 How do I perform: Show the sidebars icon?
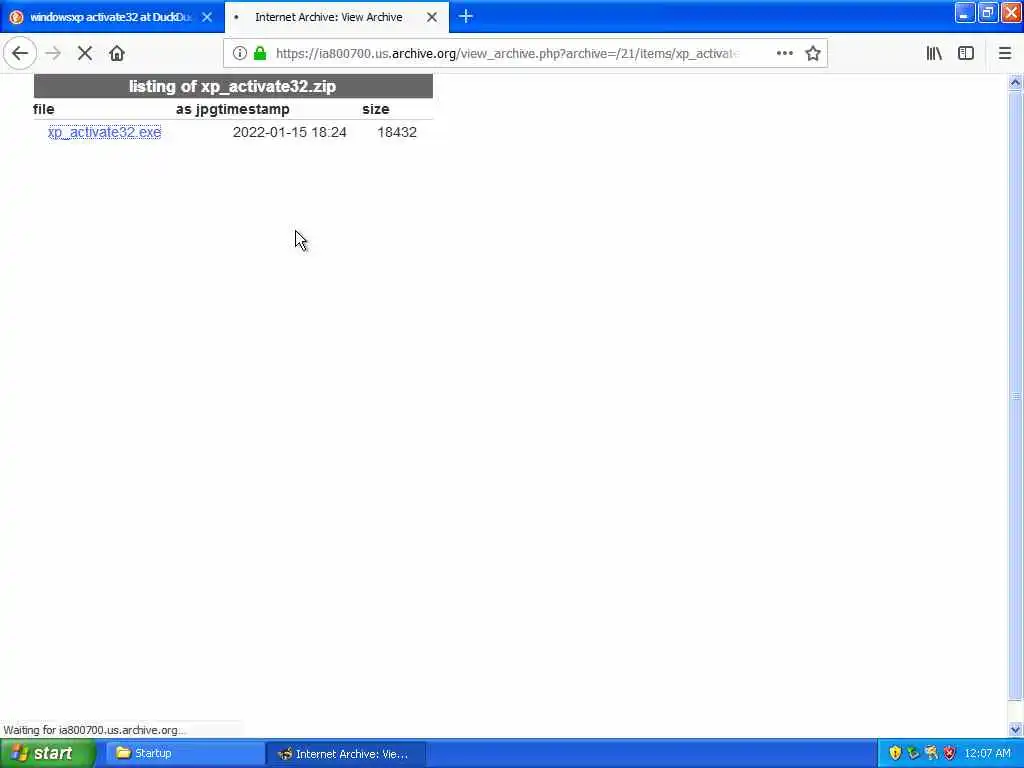click(x=965, y=53)
